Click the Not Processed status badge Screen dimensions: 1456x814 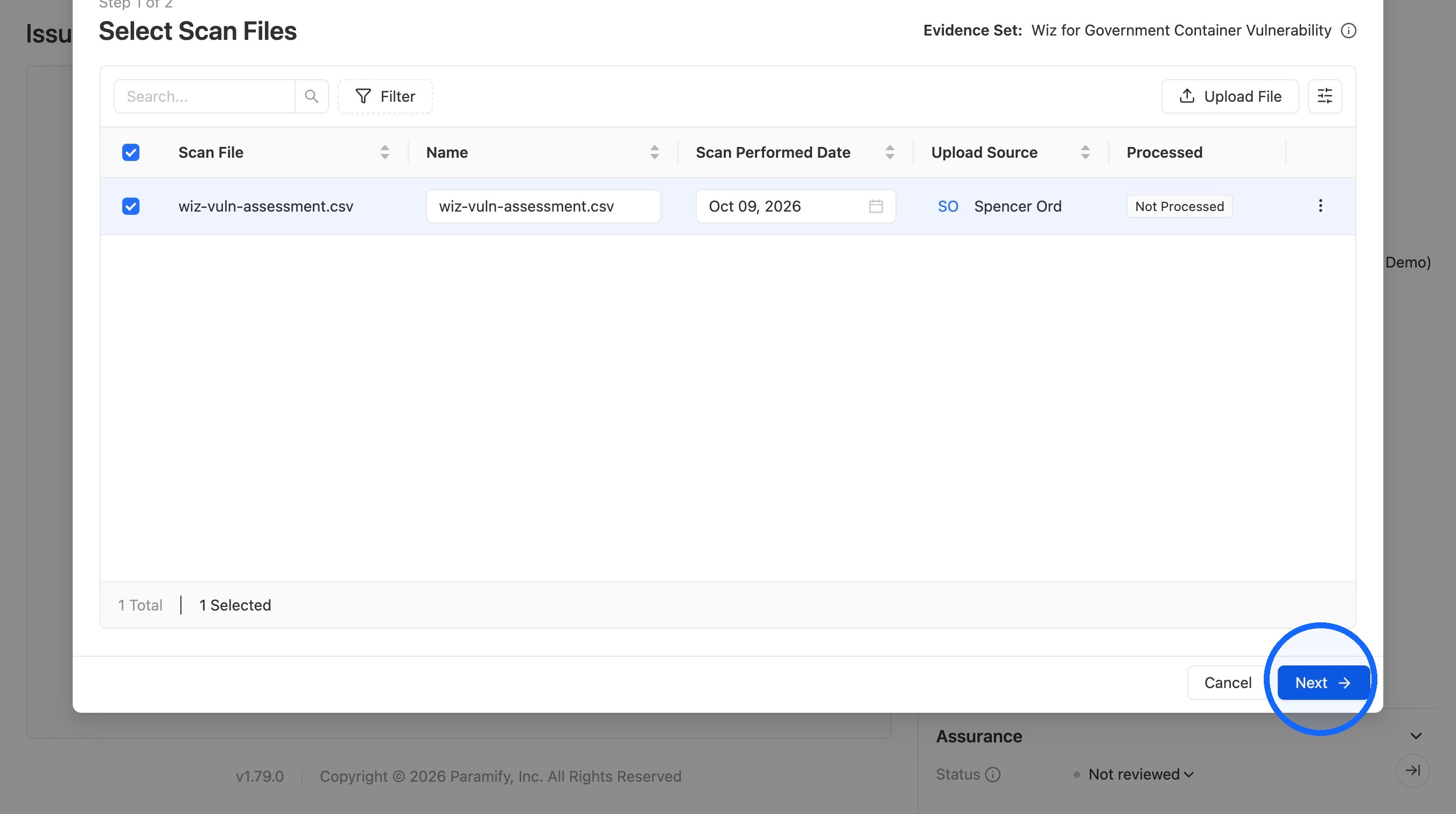tap(1179, 206)
